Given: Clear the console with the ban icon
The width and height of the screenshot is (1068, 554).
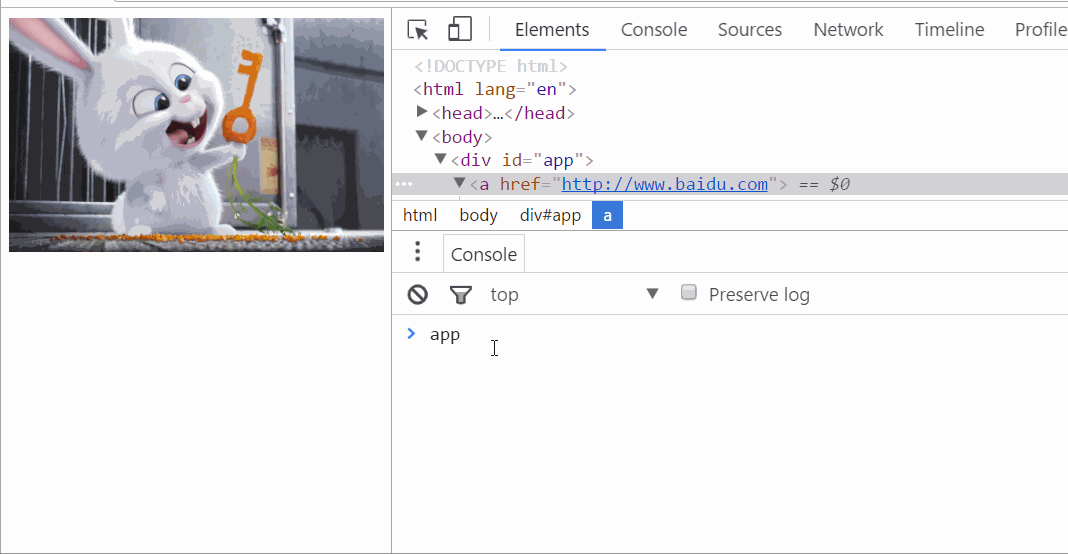Looking at the screenshot, I should tap(417, 294).
